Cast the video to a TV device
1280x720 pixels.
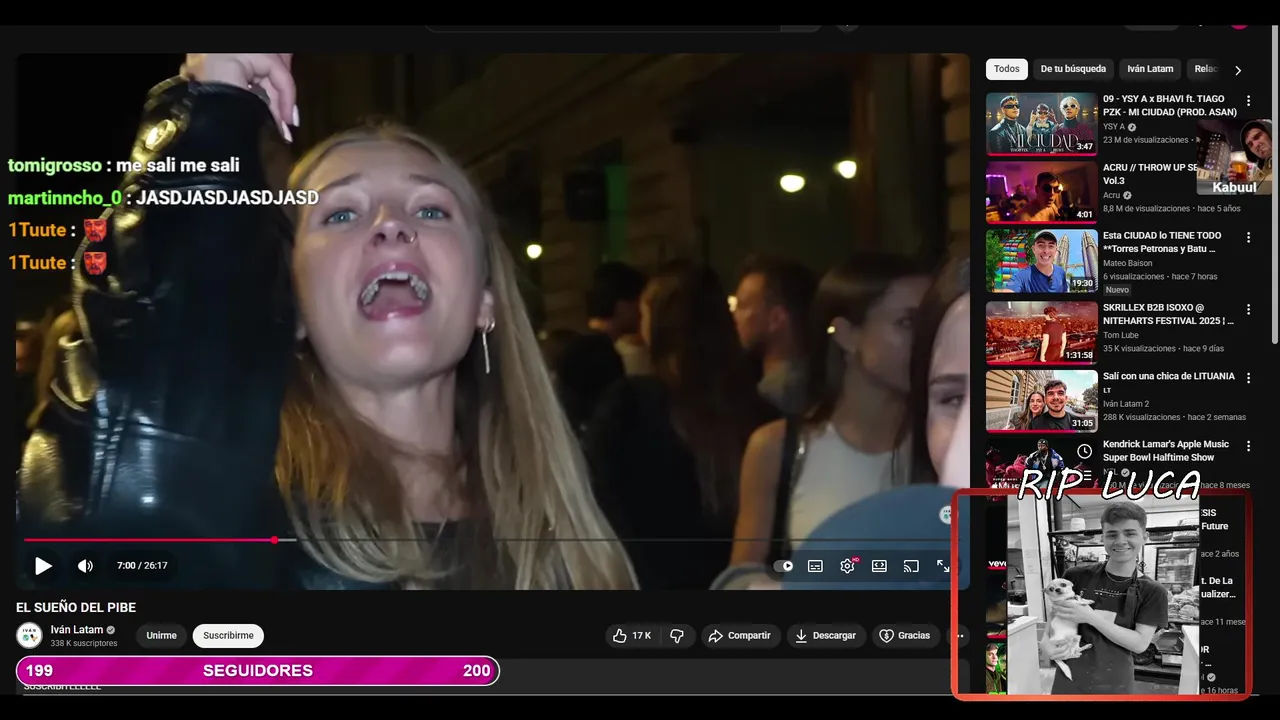pos(911,566)
